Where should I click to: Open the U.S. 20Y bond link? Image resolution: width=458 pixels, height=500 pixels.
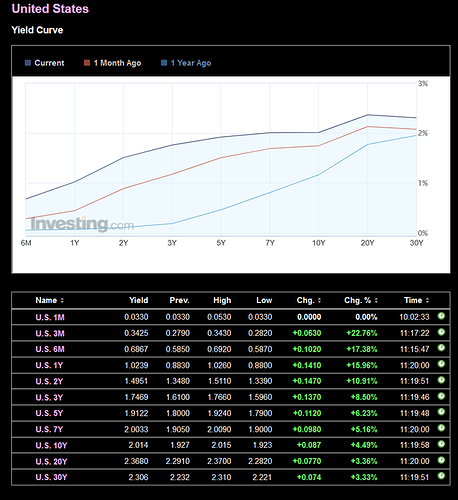point(51,462)
